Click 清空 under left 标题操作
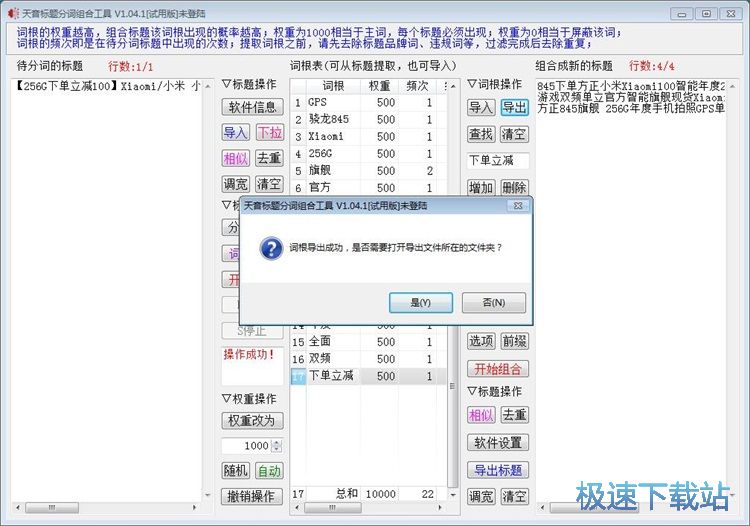 [x=269, y=184]
